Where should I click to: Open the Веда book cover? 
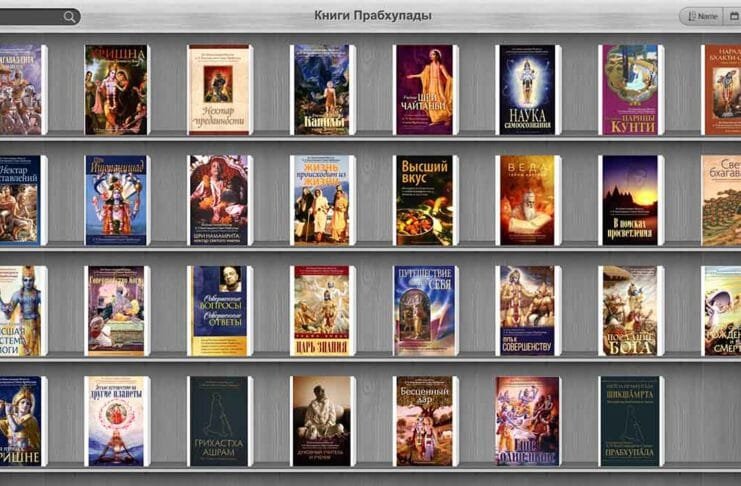point(528,200)
